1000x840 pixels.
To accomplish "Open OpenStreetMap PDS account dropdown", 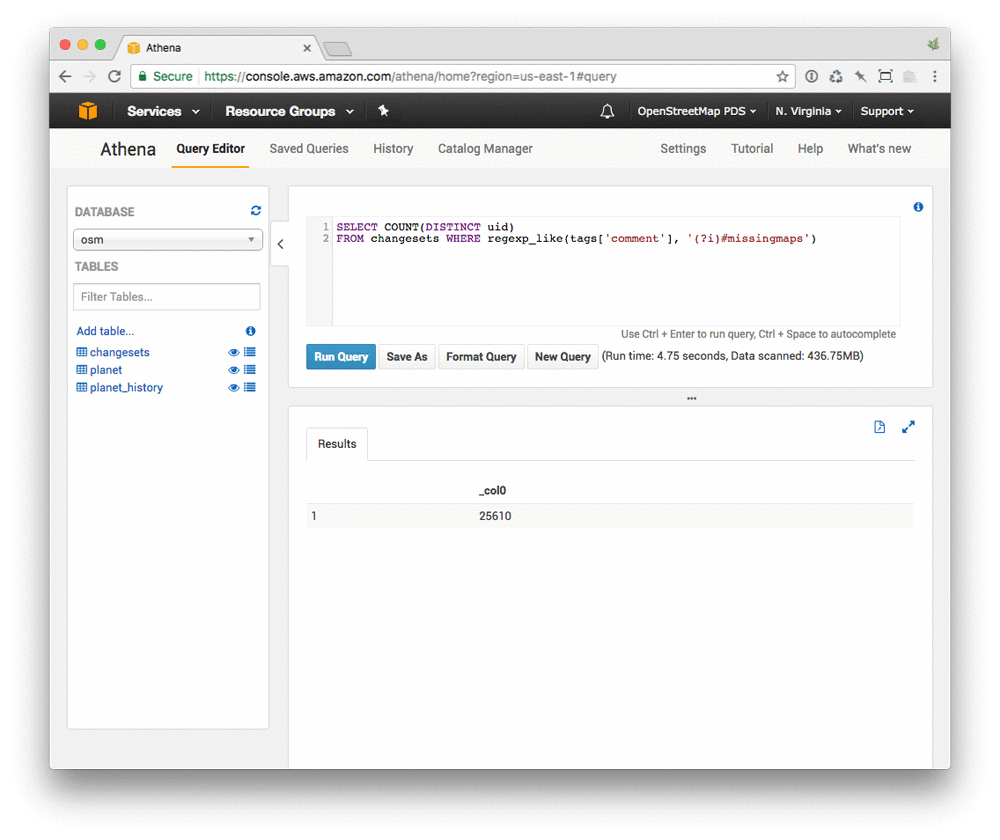I will tap(696, 112).
